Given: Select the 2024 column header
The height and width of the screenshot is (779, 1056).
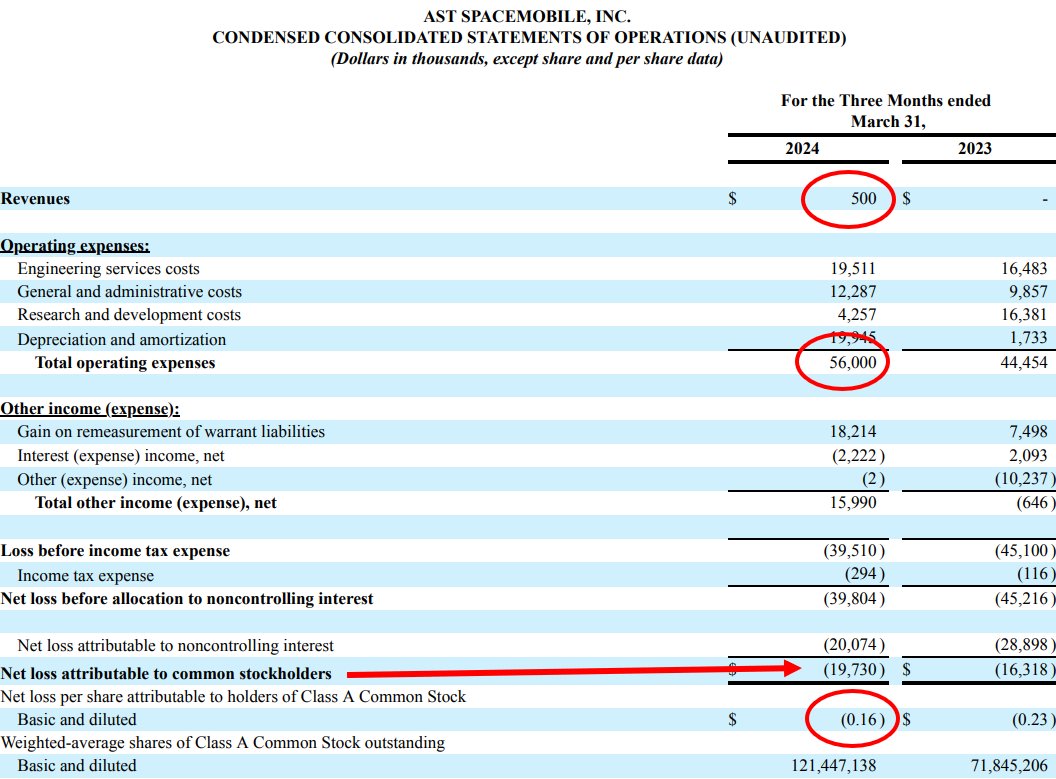Looking at the screenshot, I should point(802,149).
